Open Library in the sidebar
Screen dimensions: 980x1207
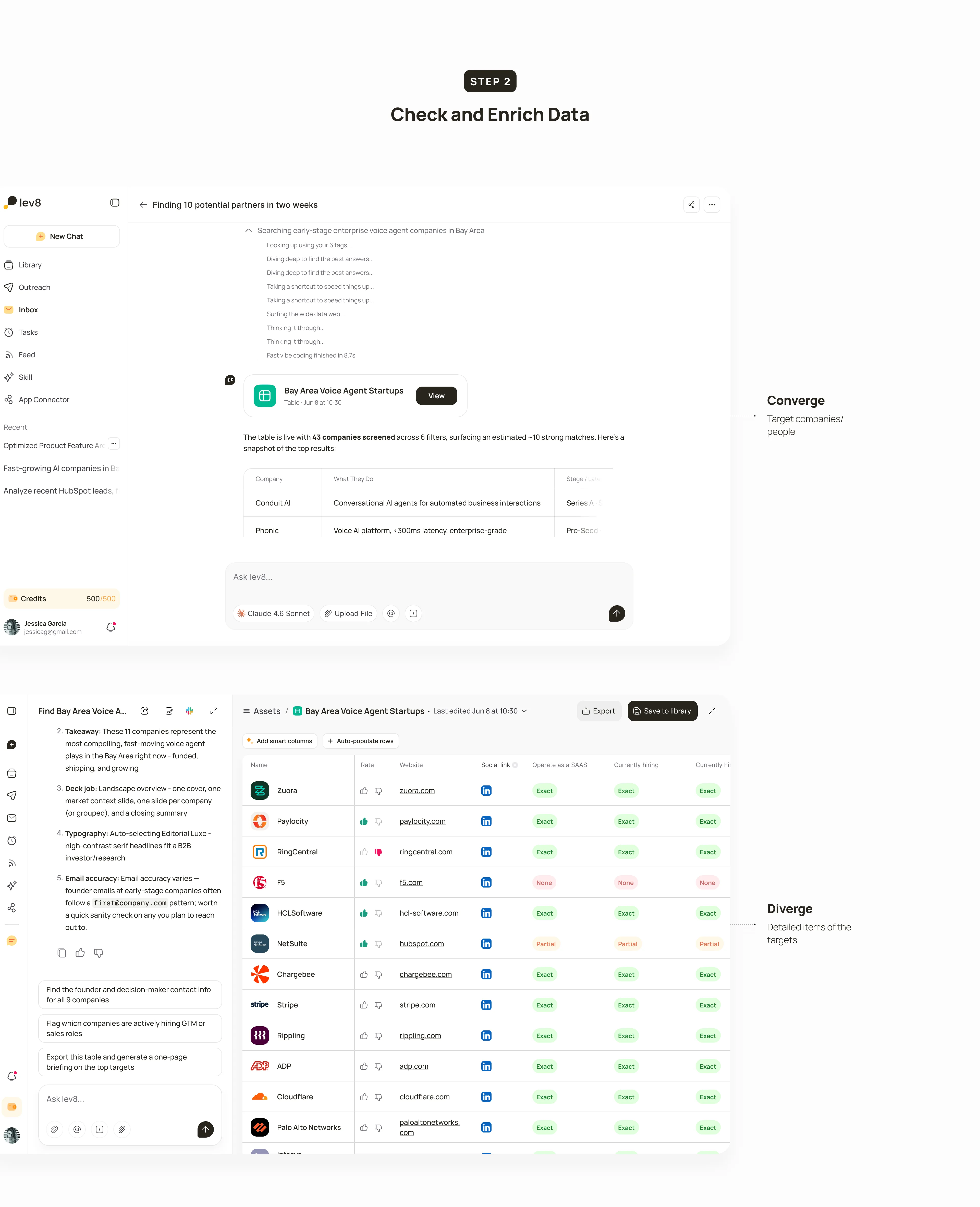[x=30, y=265]
